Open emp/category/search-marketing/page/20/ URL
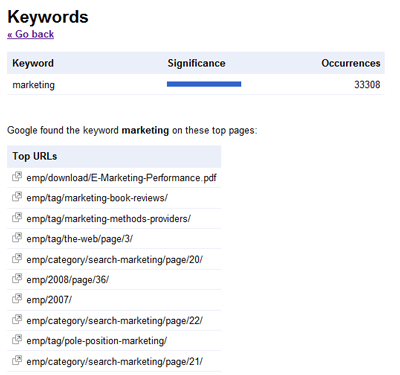This screenshot has width=400, height=375. pyautogui.click(x=114, y=260)
